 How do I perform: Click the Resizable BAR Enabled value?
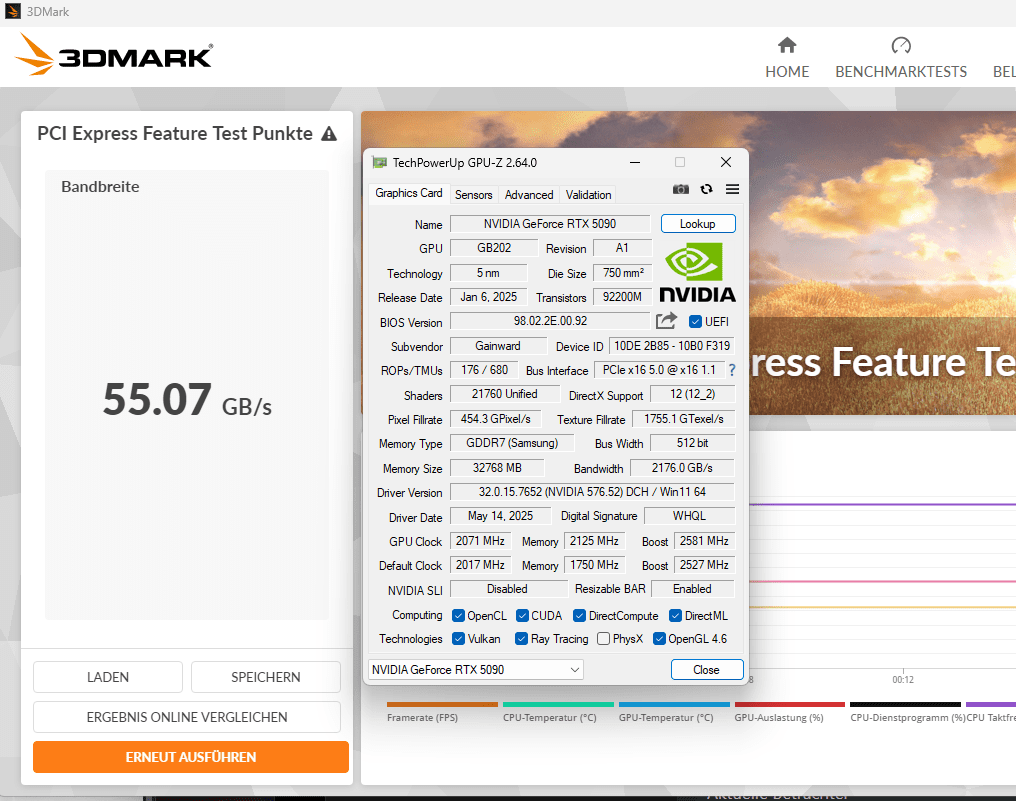pos(692,588)
